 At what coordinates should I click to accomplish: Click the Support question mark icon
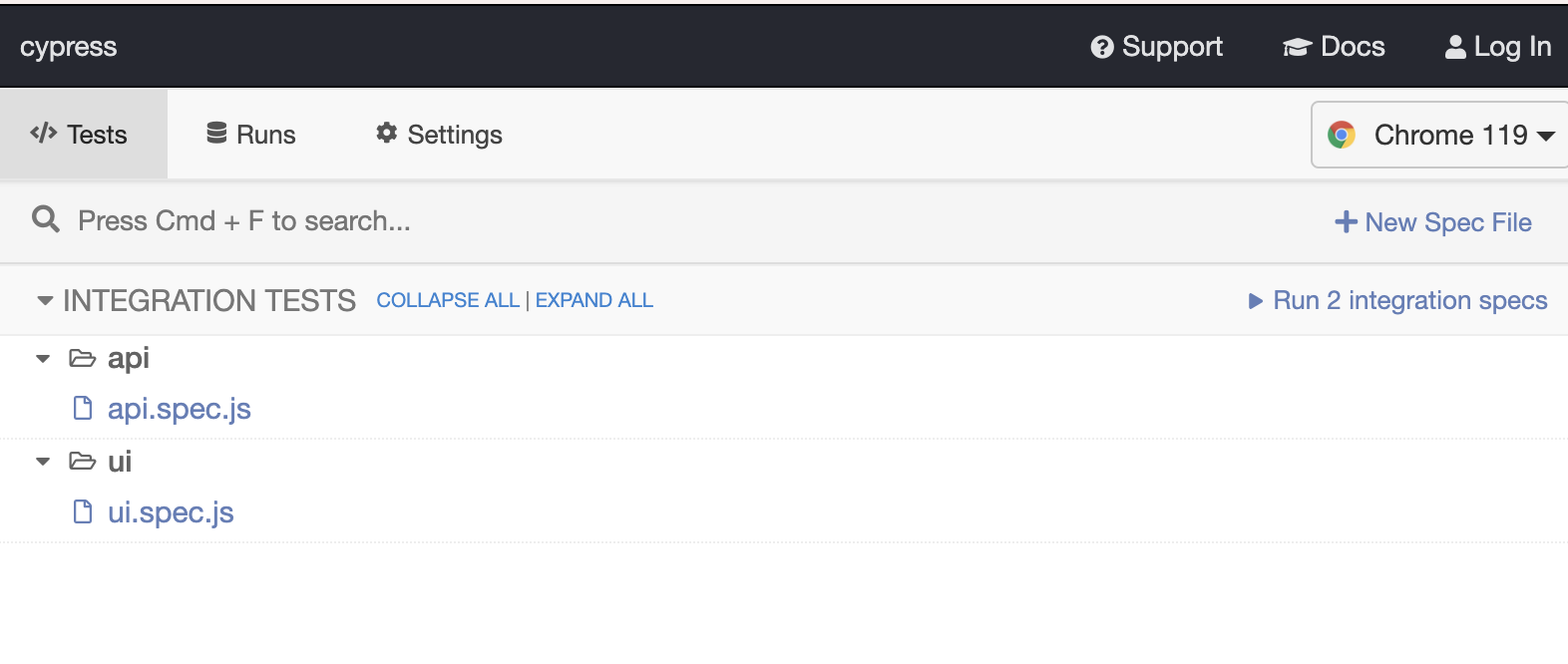(1101, 47)
